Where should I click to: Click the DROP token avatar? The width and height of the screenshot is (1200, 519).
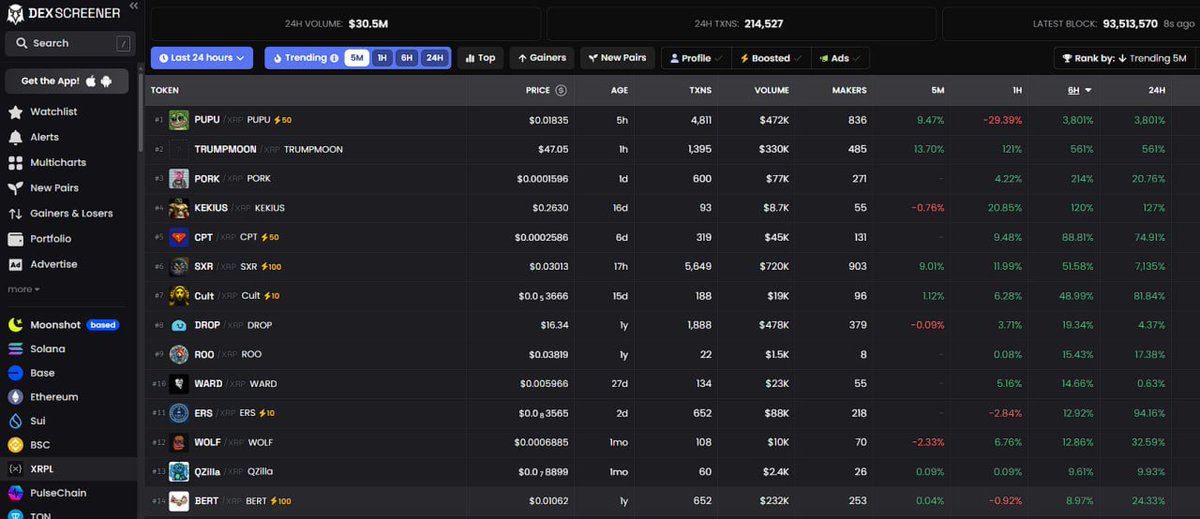179,325
